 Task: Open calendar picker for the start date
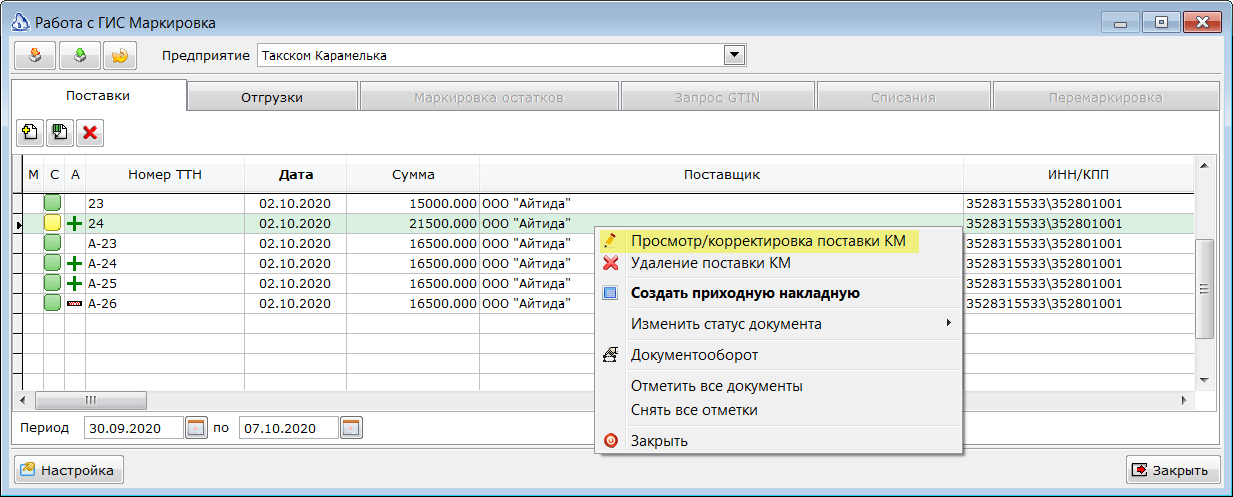196,428
